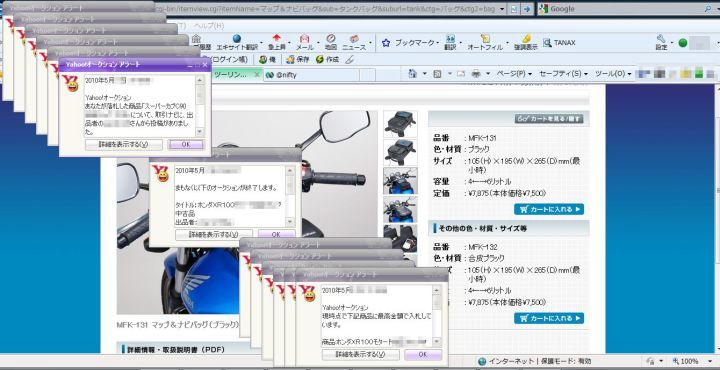Open the settings wrench icon
The height and width of the screenshot is (370, 720).
tap(661, 39)
